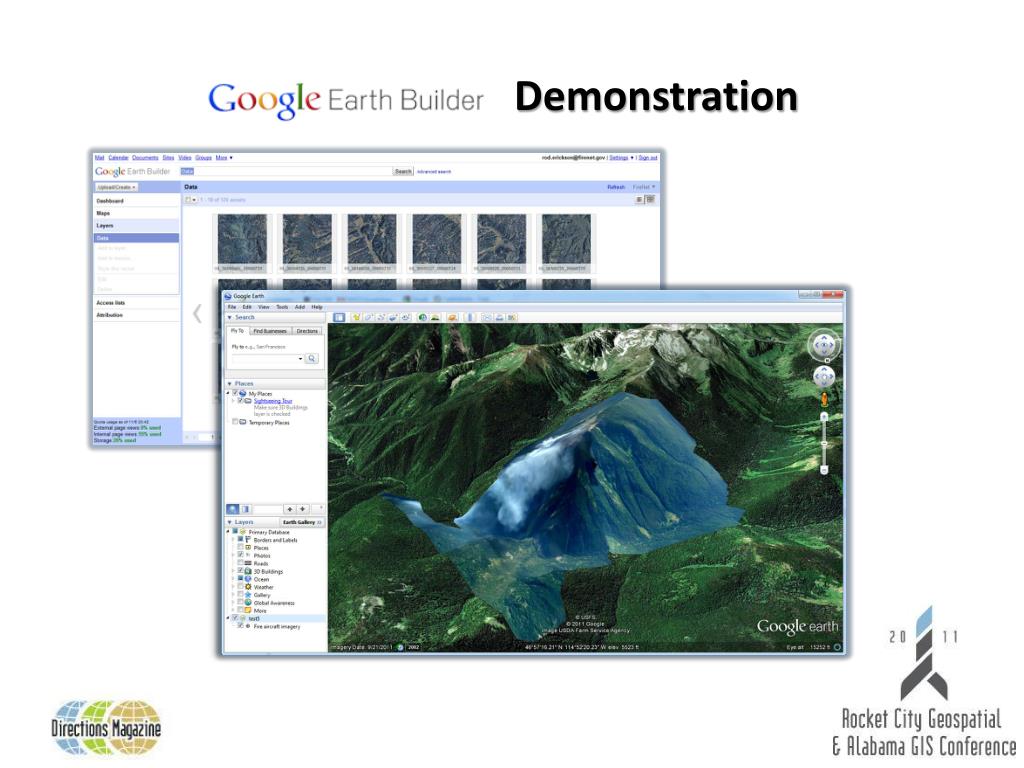
Task: Collapse the Places panel header triangle
Action: (229, 384)
